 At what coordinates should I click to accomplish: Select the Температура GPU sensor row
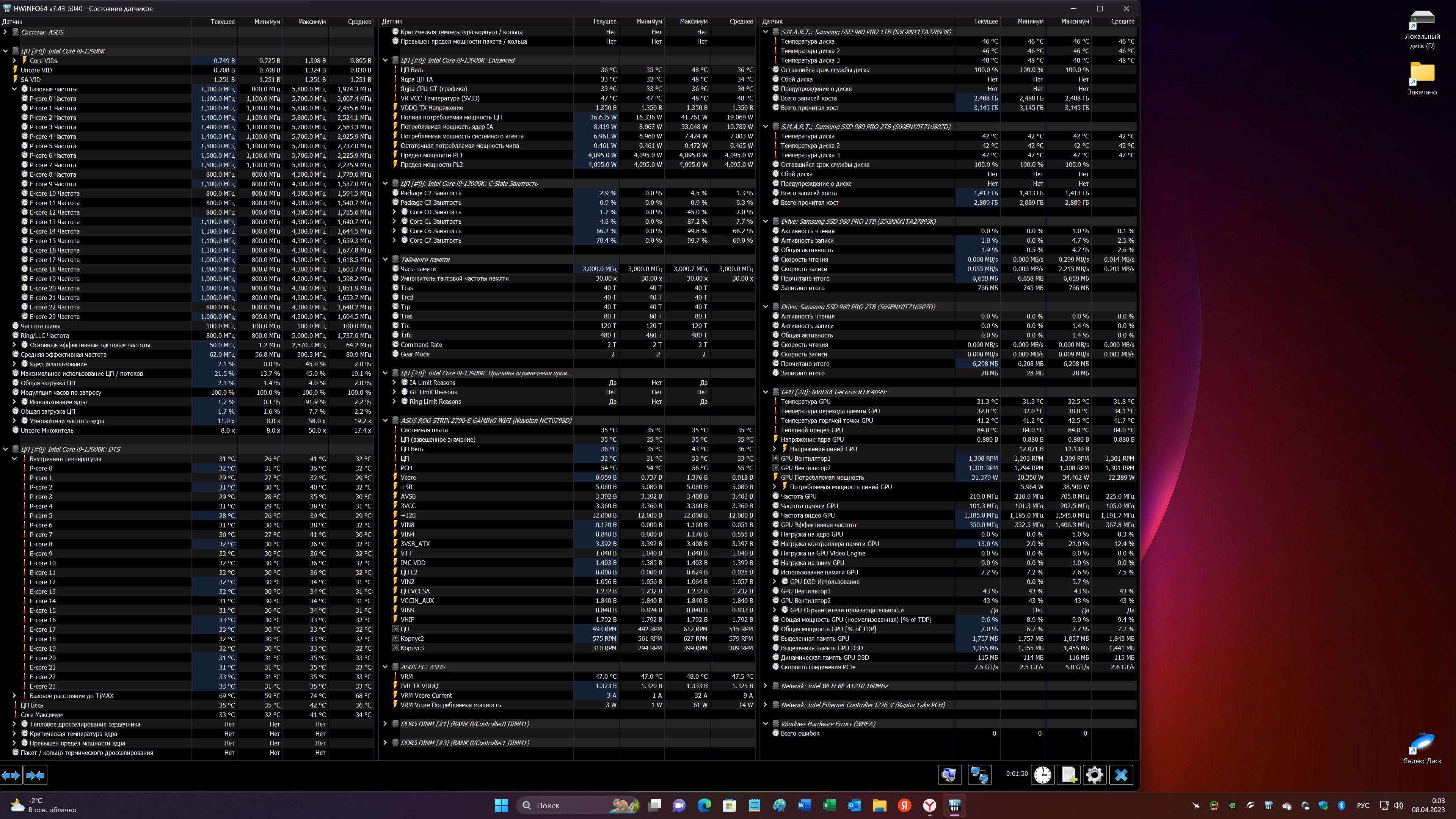[x=805, y=401]
